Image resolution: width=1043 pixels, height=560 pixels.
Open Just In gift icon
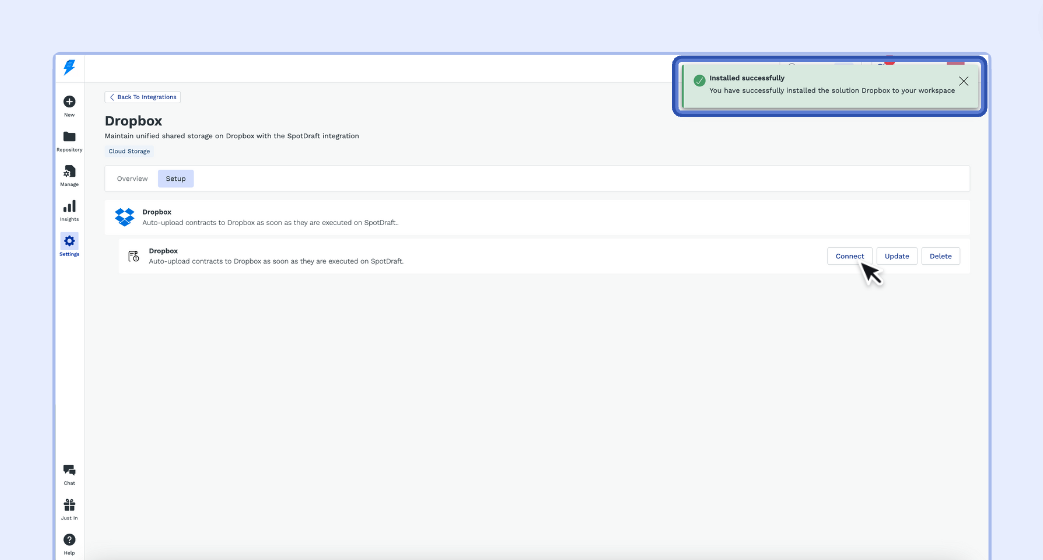69,505
